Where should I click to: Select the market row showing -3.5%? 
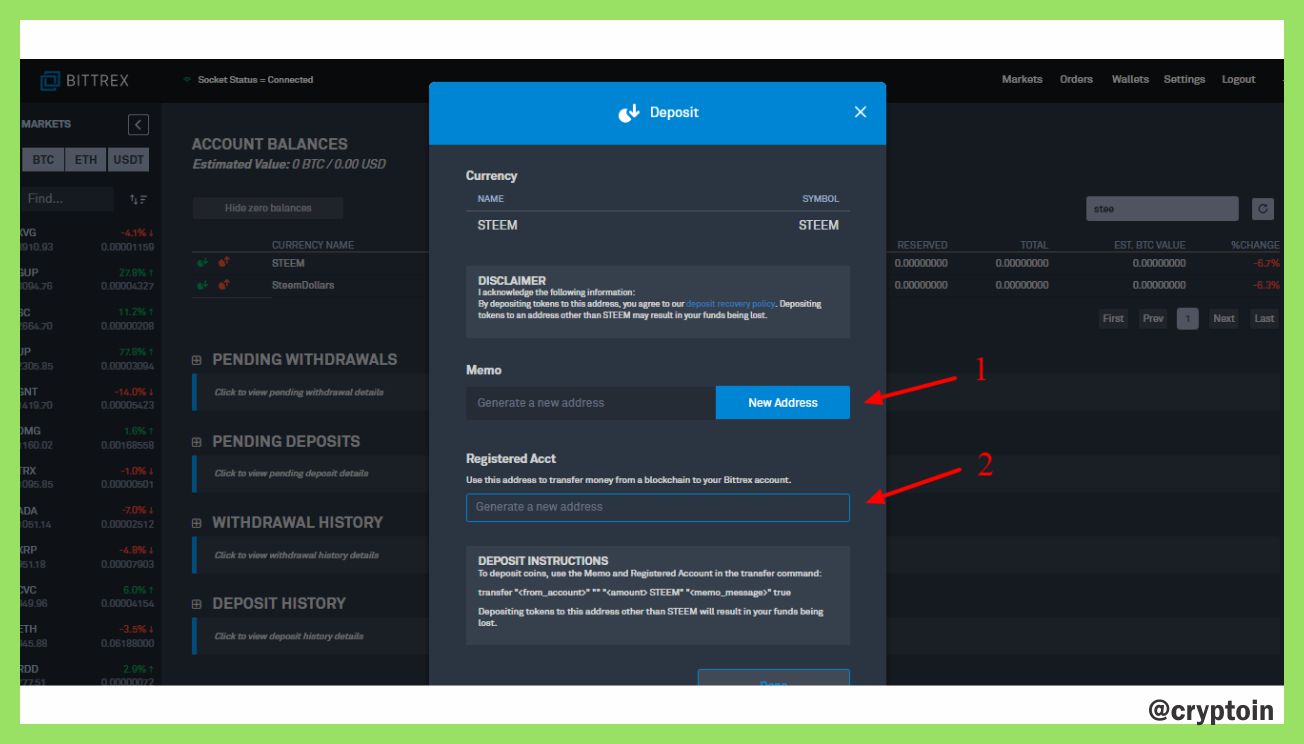(88, 636)
